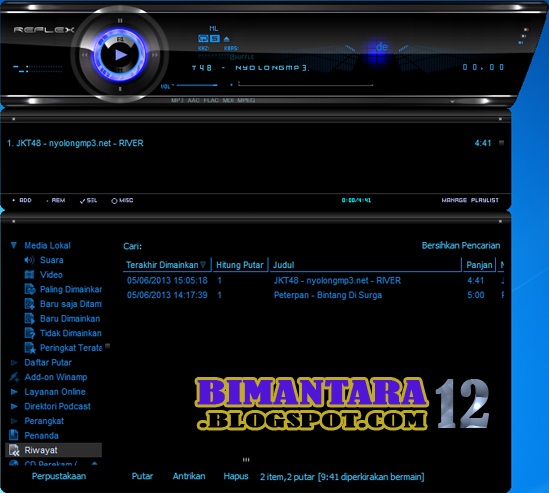Open Add-on Winamp icon
Screen dimensions: 549x493
(14, 377)
